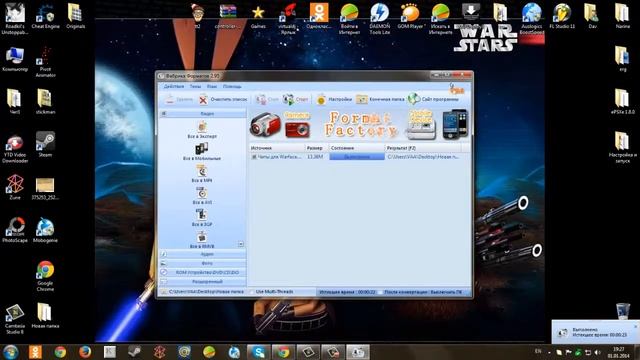This screenshot has height=360, width=640.
Task: Open the Помощь menu
Action: click(x=232, y=87)
